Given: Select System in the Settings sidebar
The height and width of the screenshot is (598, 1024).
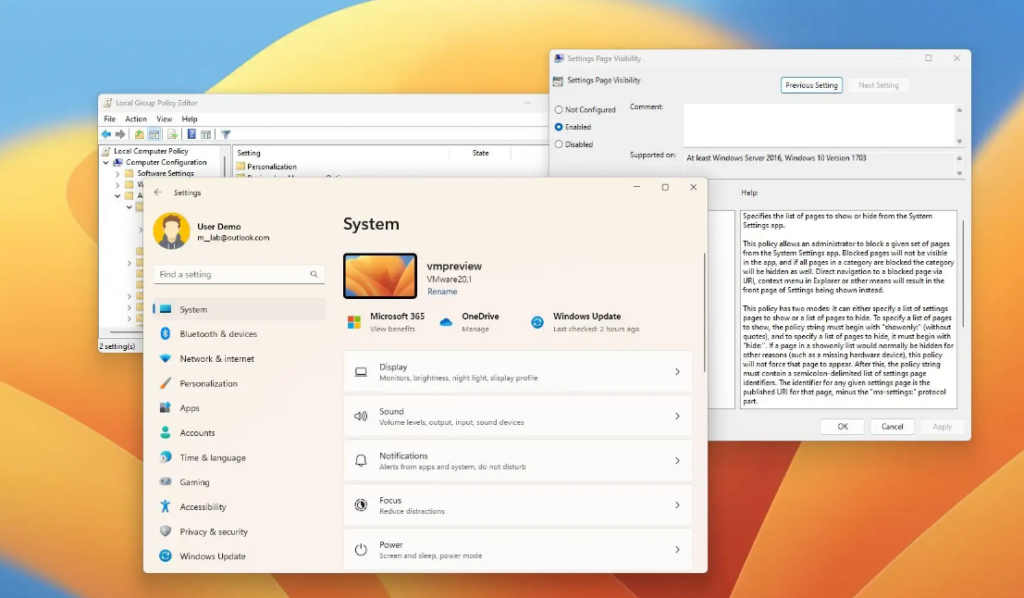Looking at the screenshot, I should point(239,309).
